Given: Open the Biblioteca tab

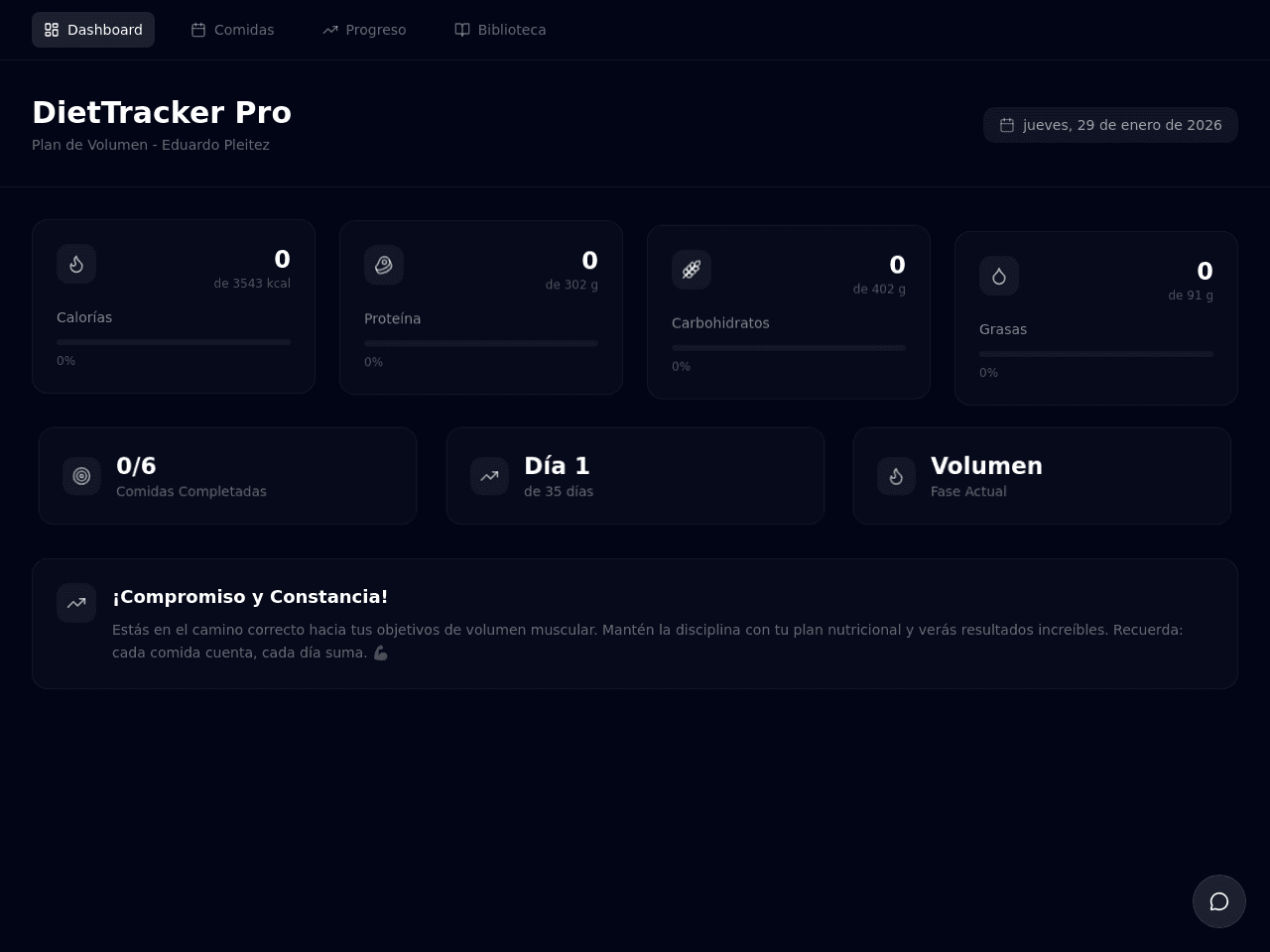Looking at the screenshot, I should coord(500,30).
